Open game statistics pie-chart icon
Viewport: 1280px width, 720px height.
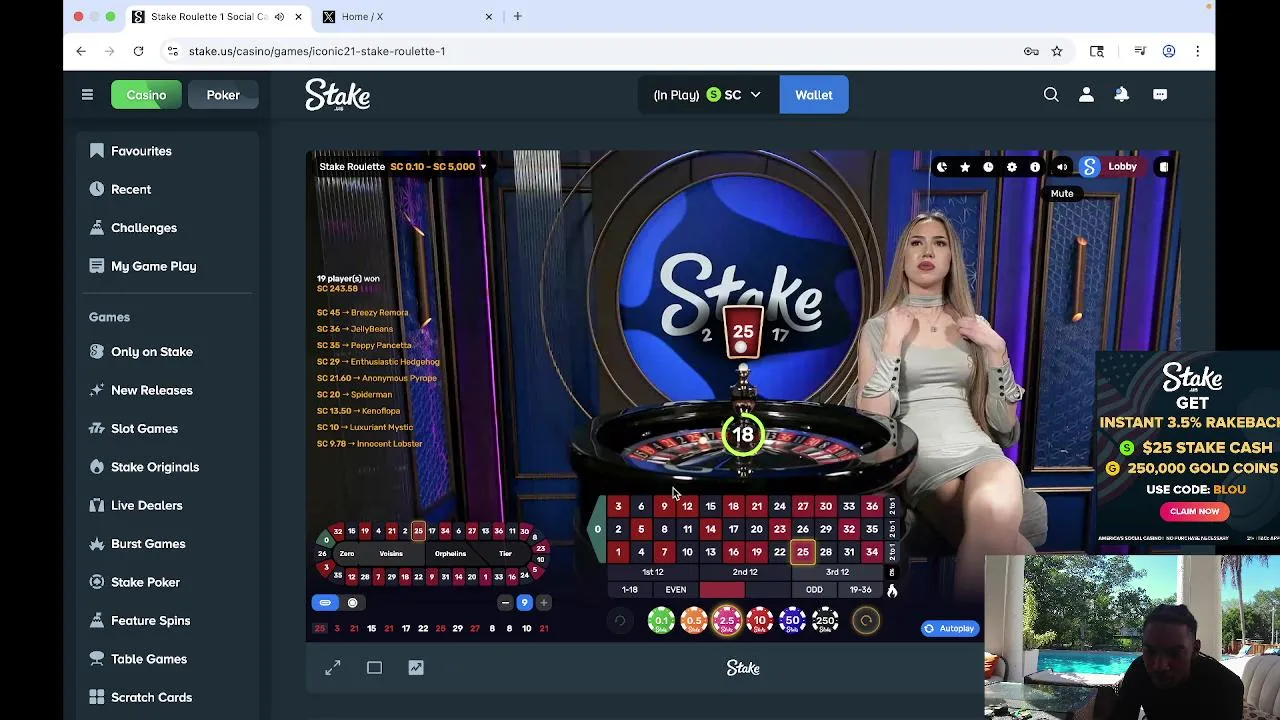(x=942, y=167)
